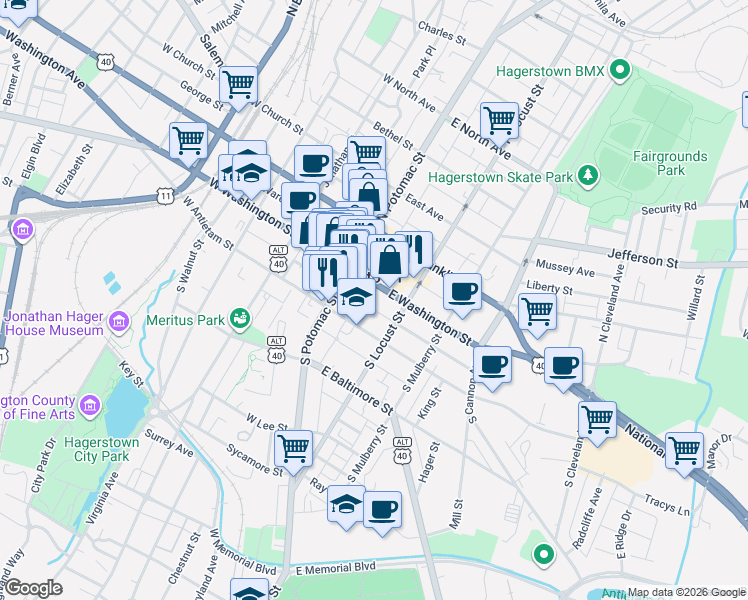Click the coffee cup marker near S Cannon Ave
The width and height of the screenshot is (748, 600).
[x=492, y=369]
